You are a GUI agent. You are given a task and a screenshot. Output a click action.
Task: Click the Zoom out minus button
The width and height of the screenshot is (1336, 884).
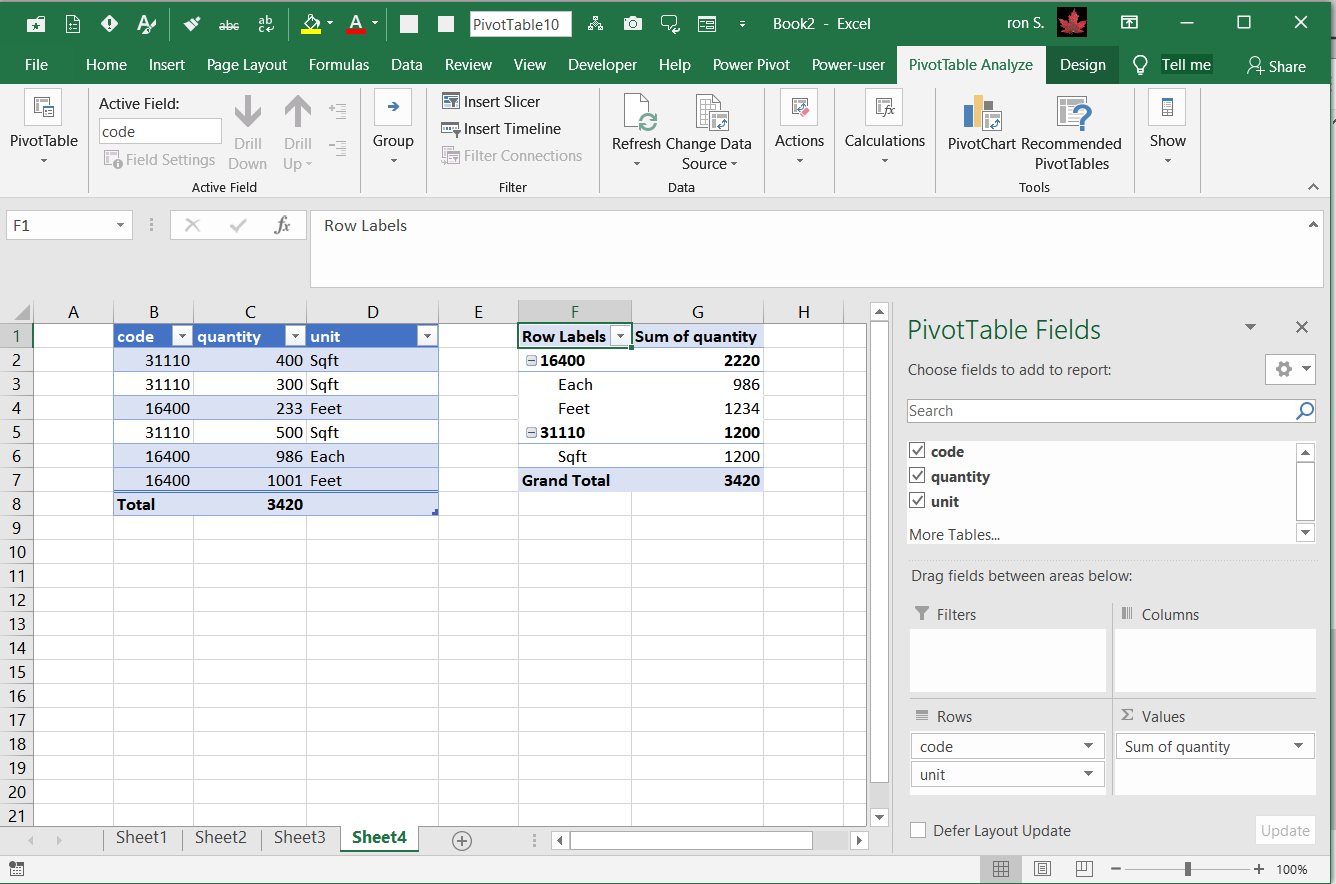coord(1116,870)
